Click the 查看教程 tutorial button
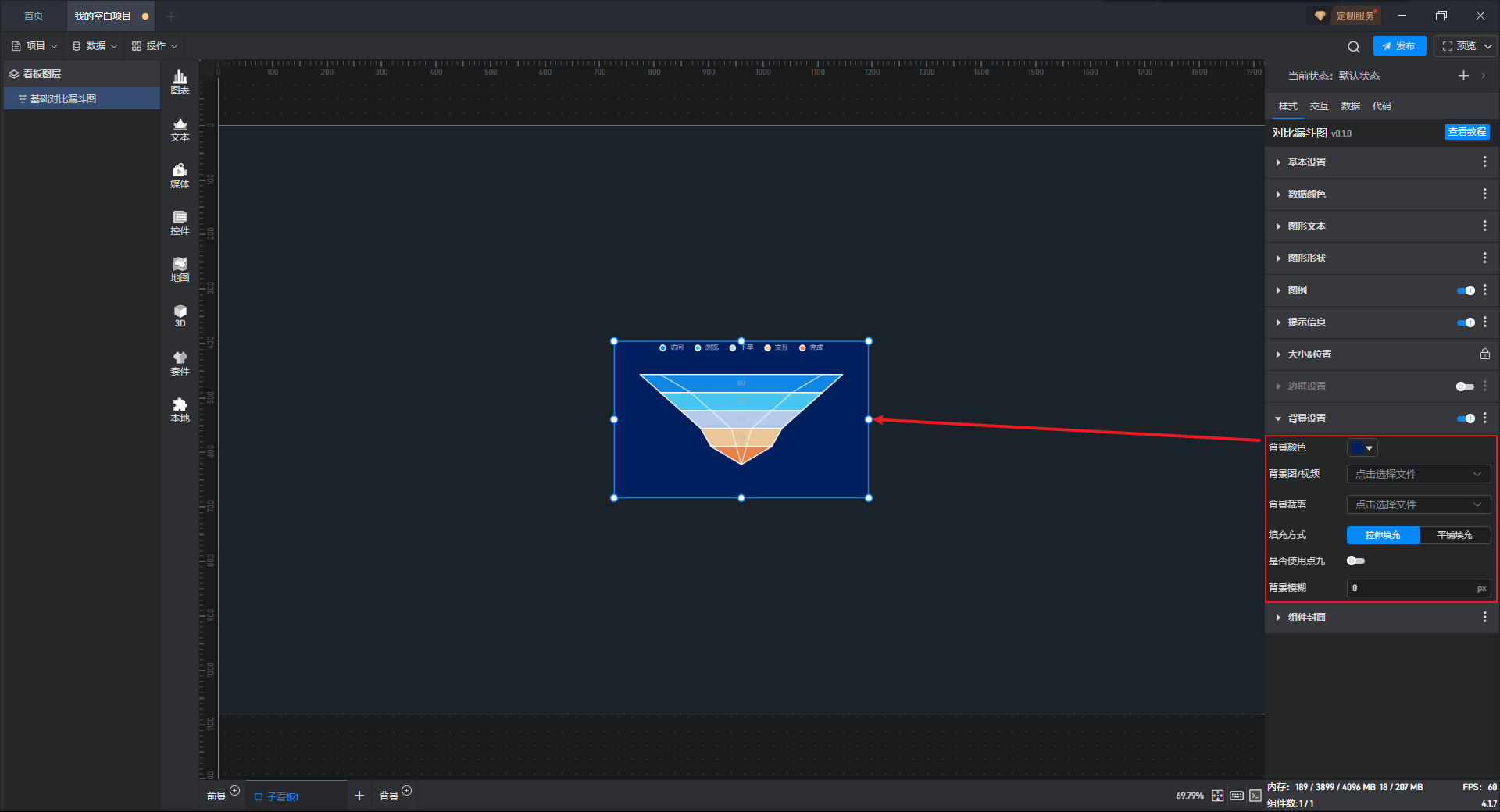1500x812 pixels. coord(1466,133)
